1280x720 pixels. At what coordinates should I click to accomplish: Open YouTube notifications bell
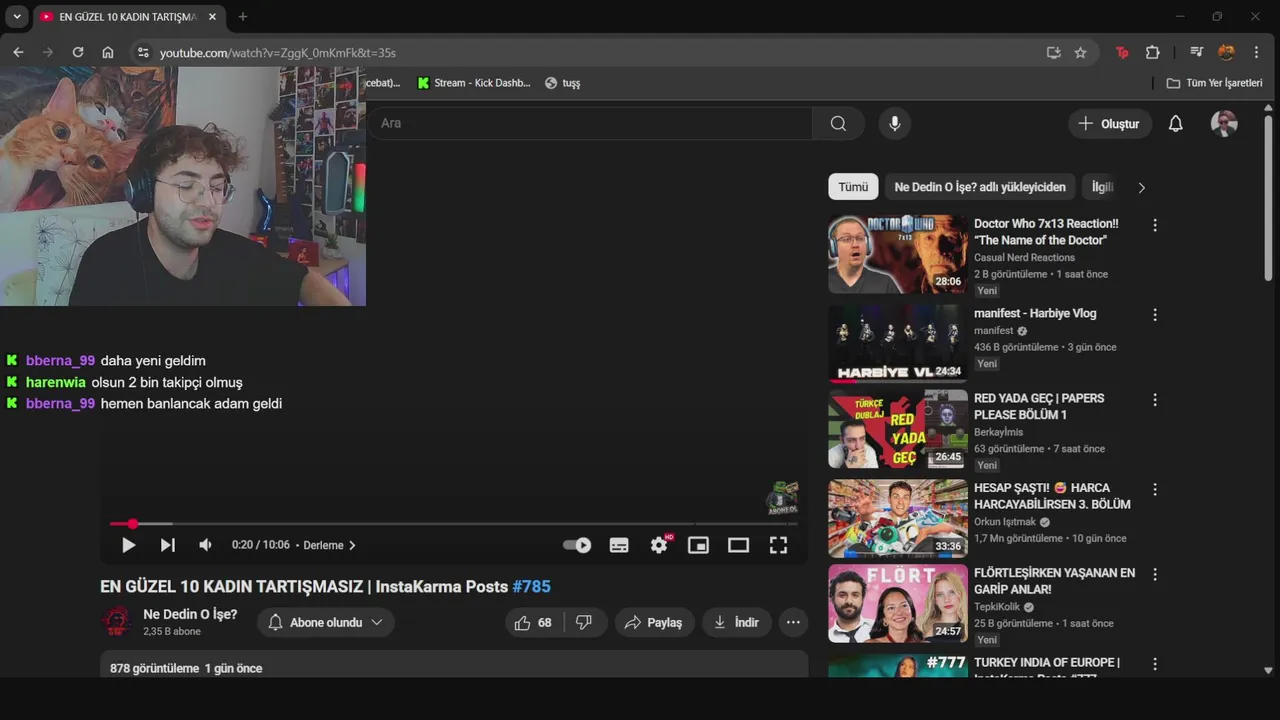pos(1176,123)
